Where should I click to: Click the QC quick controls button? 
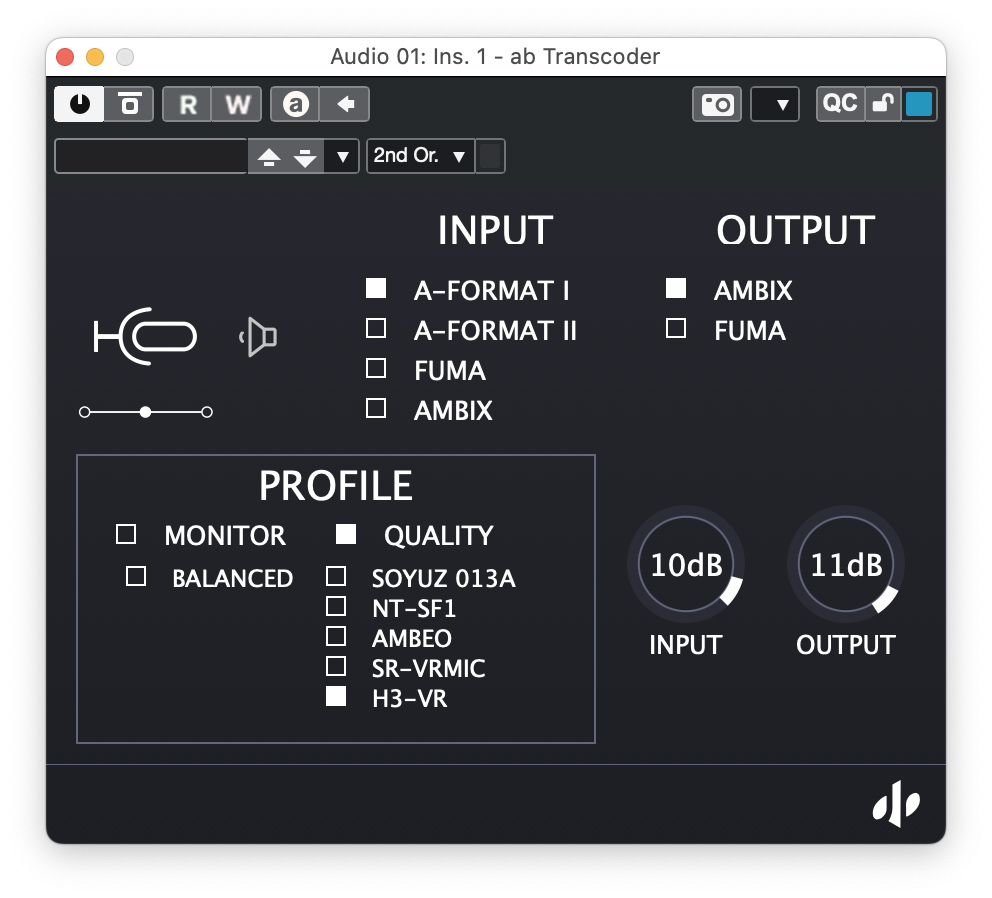(840, 104)
